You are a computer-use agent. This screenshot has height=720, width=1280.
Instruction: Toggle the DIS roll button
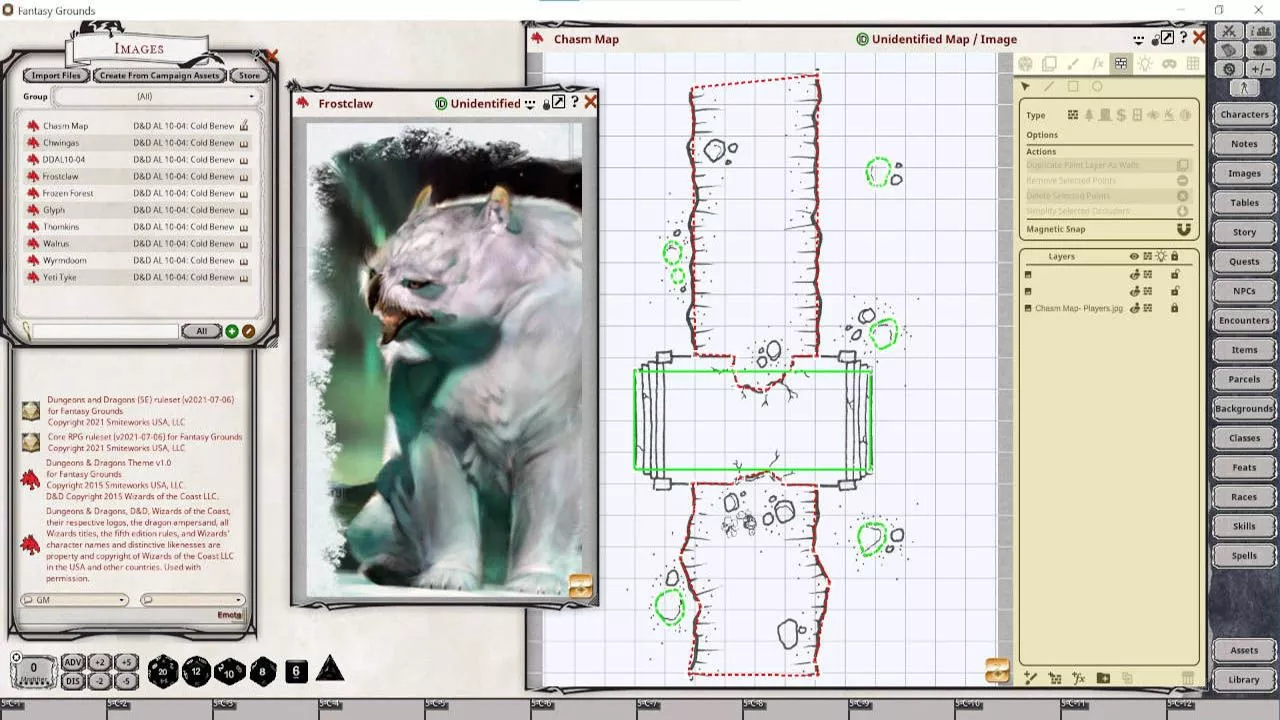73,681
